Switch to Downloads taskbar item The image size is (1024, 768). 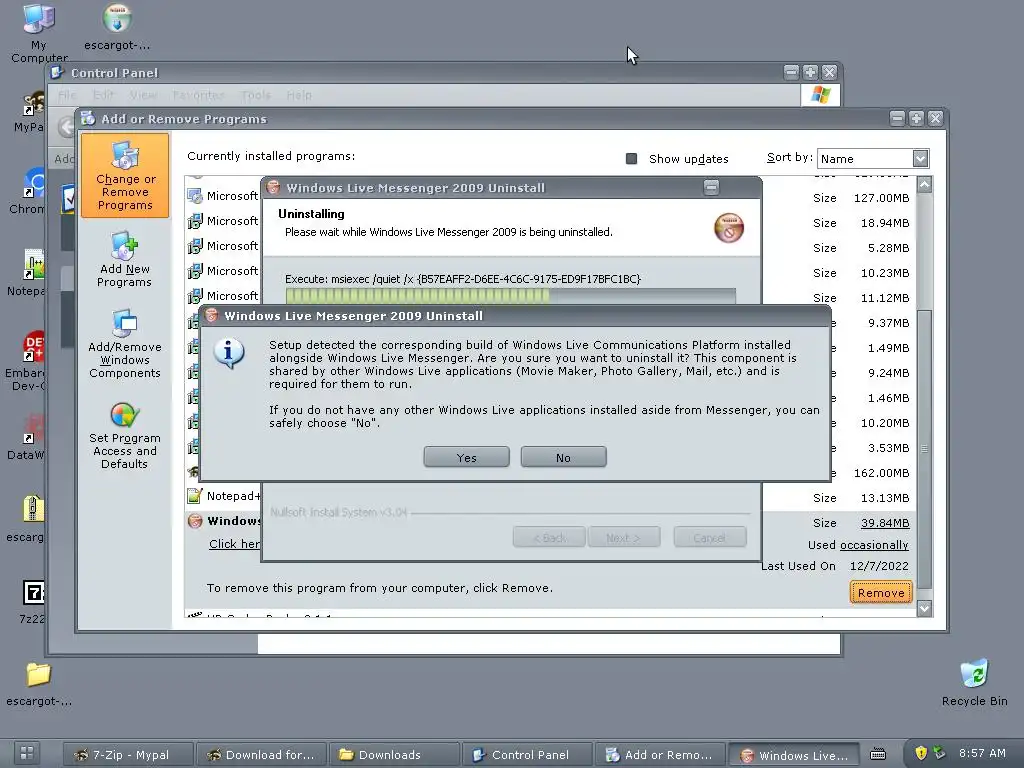click(x=394, y=754)
